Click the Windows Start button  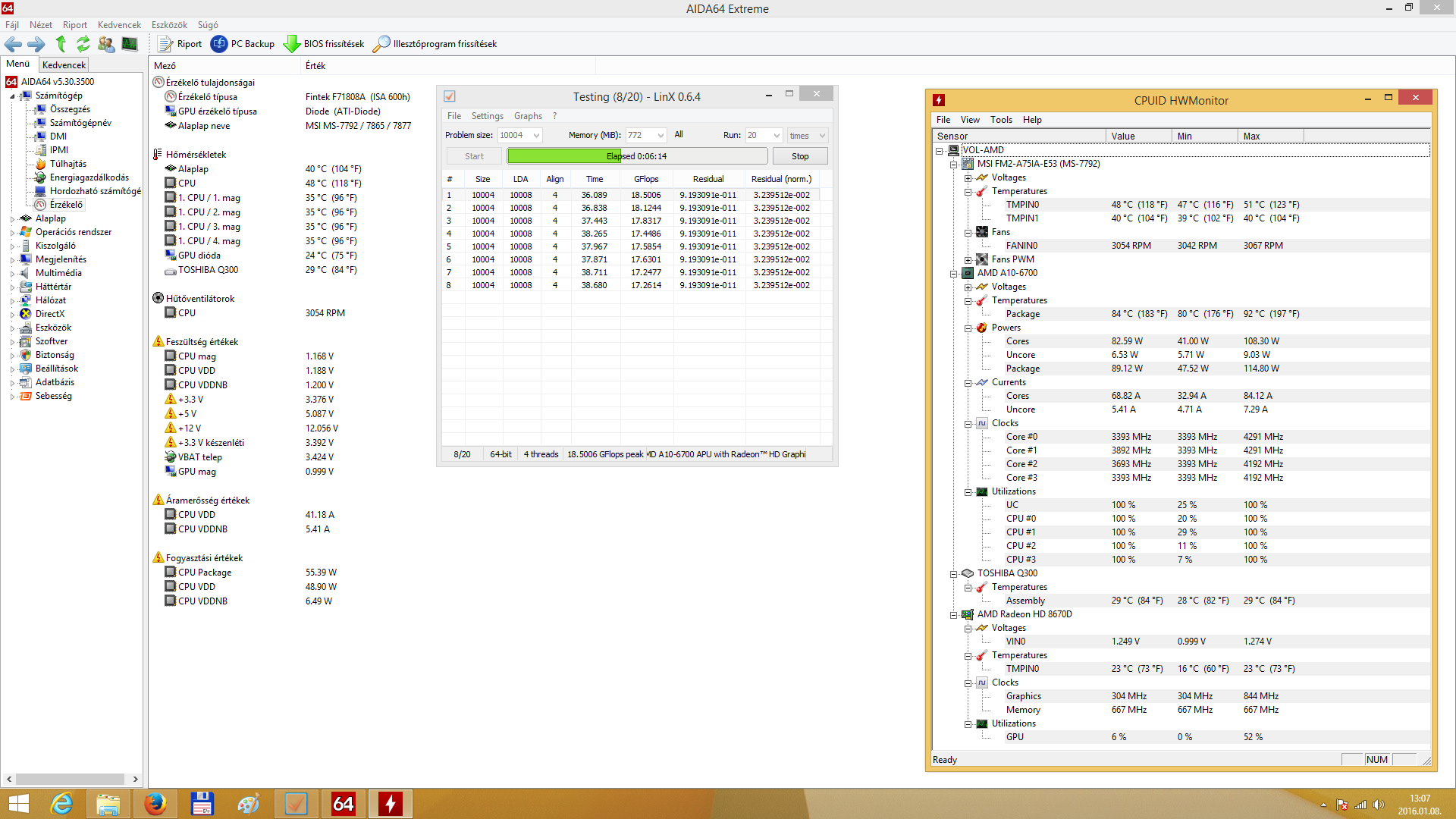pyautogui.click(x=18, y=804)
